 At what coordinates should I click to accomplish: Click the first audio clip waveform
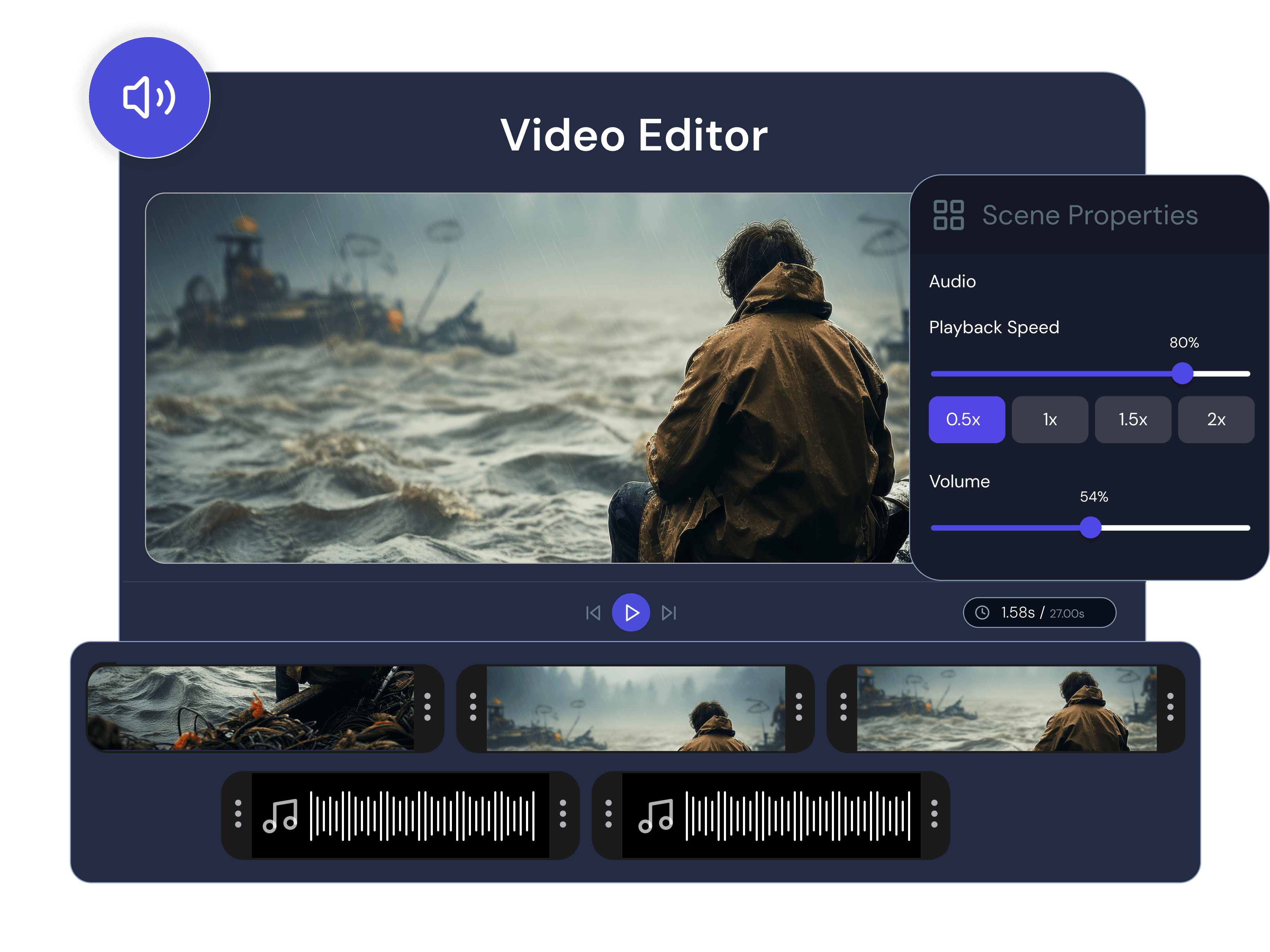click(422, 816)
